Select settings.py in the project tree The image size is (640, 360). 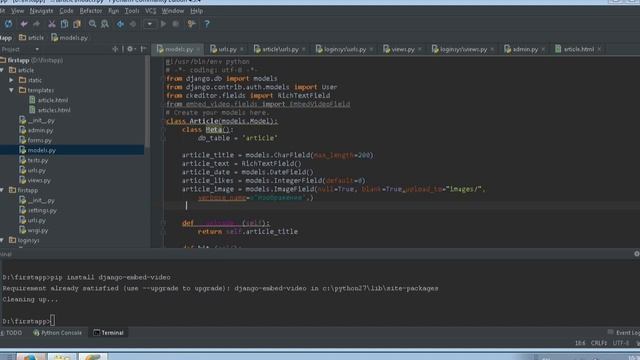point(38,210)
